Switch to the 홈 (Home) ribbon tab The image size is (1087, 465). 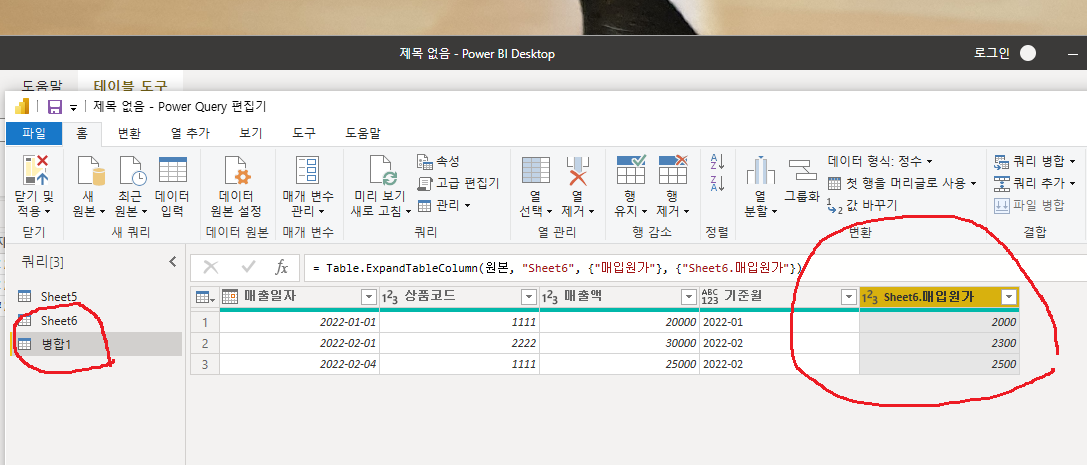coord(82,133)
